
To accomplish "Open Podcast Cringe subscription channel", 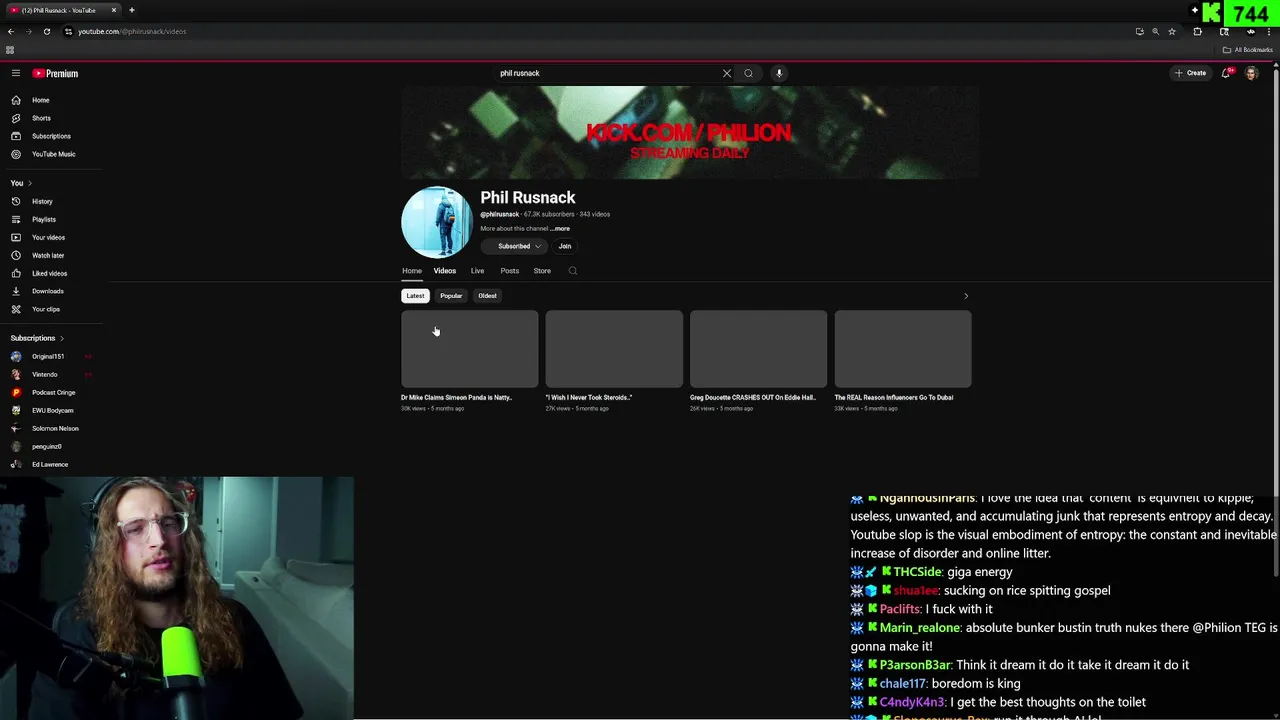I will coord(55,393).
